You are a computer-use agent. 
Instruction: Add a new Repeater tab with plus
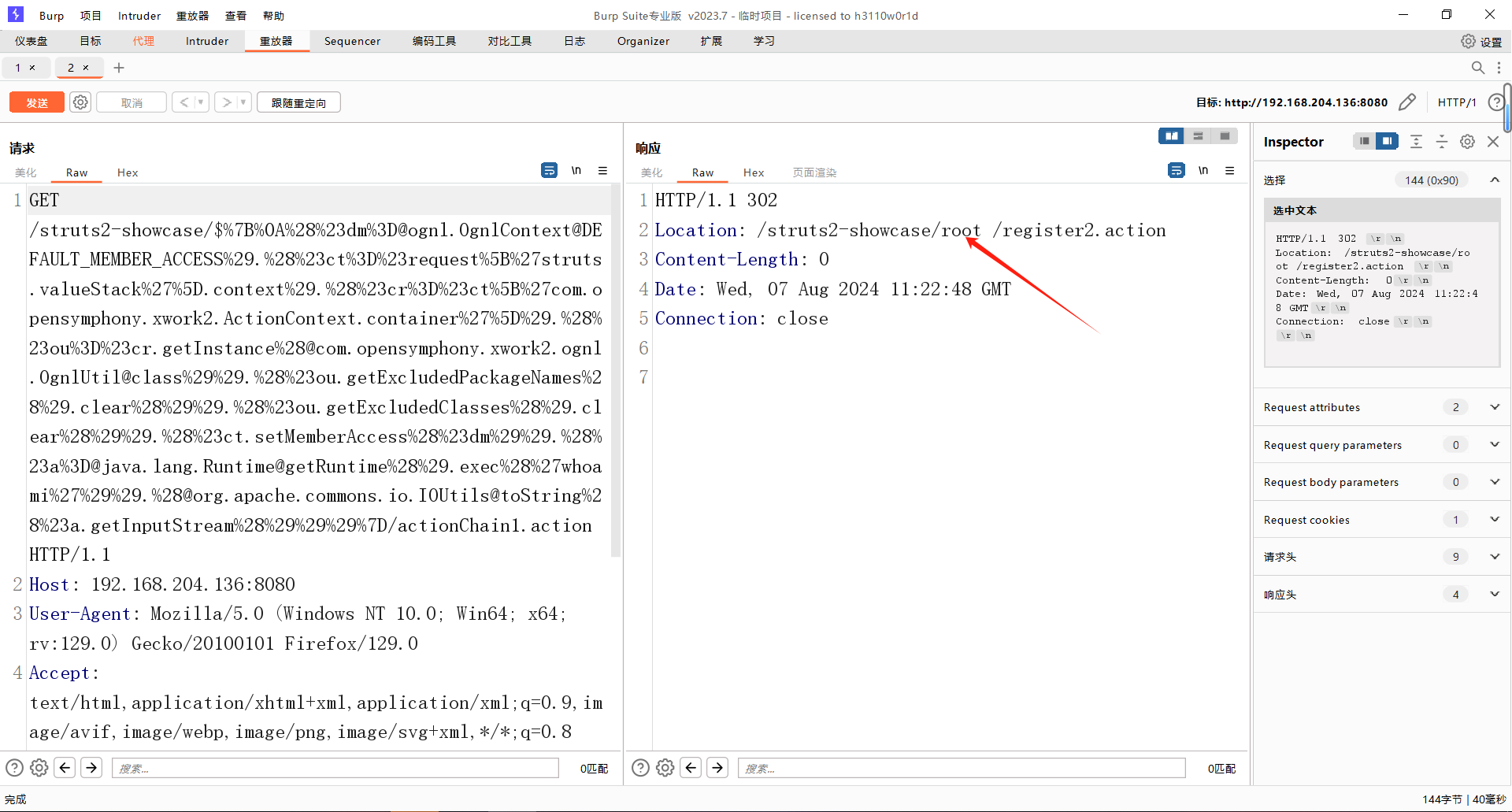[x=119, y=68]
